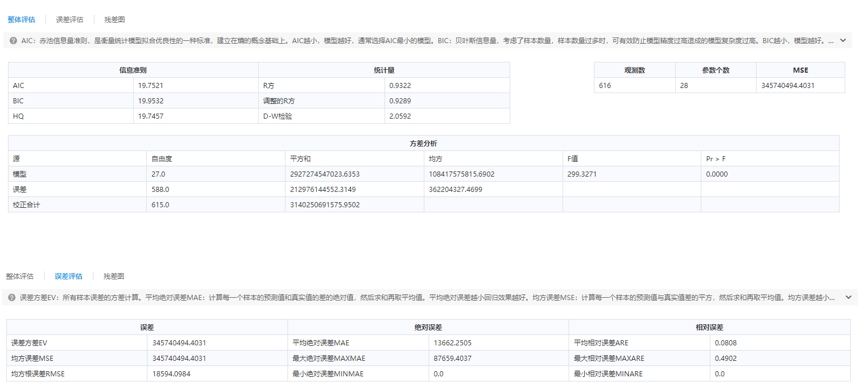Click the total 平方和 value 3140250691575.9502
Viewport: 866px width, 391px height.
tap(325, 205)
